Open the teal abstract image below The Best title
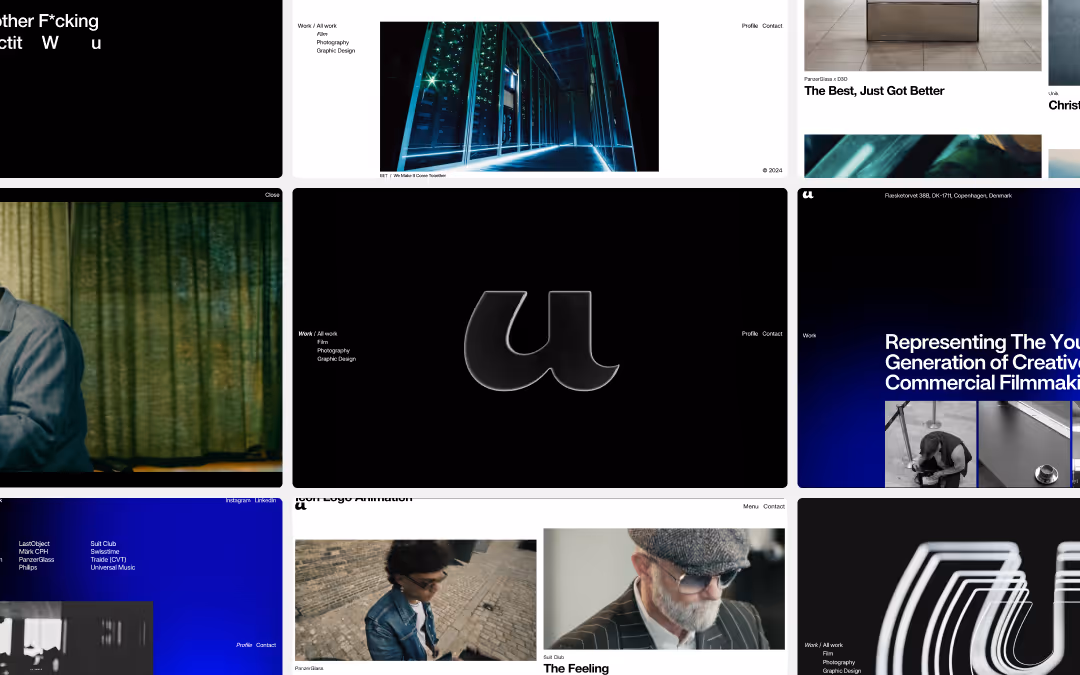This screenshot has width=1080, height=675. point(923,156)
